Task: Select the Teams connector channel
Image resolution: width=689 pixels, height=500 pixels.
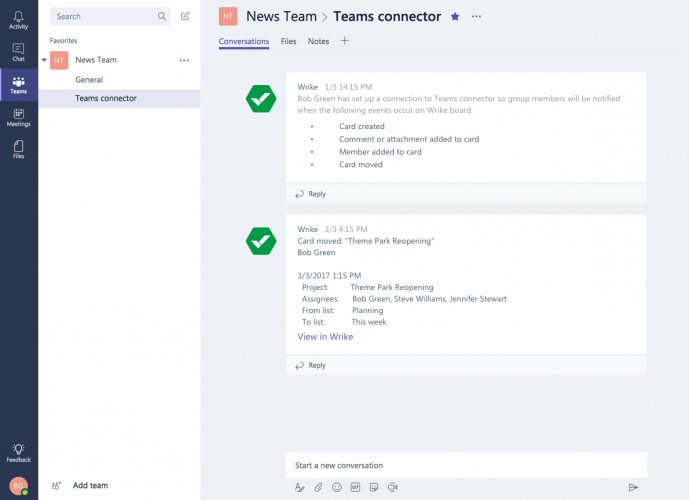Action: pos(119,98)
